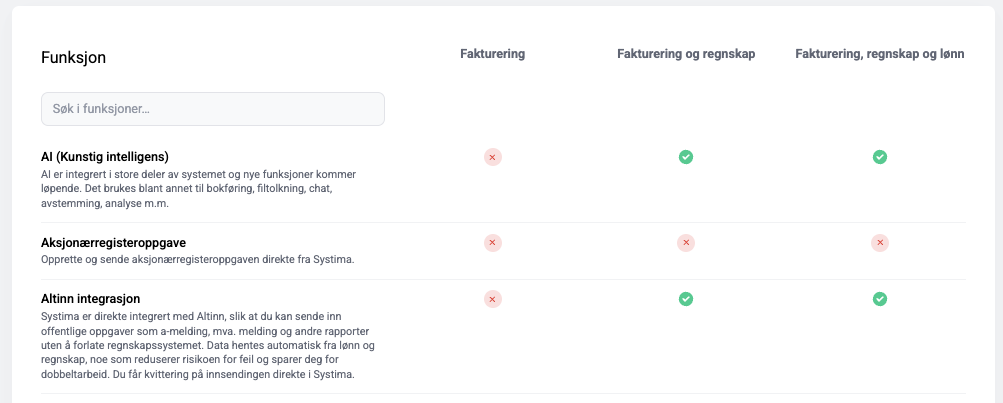Click green checkmark for Altinn integrasjon under Fakturering og regnskap
The width and height of the screenshot is (1003, 403).
pos(686,299)
